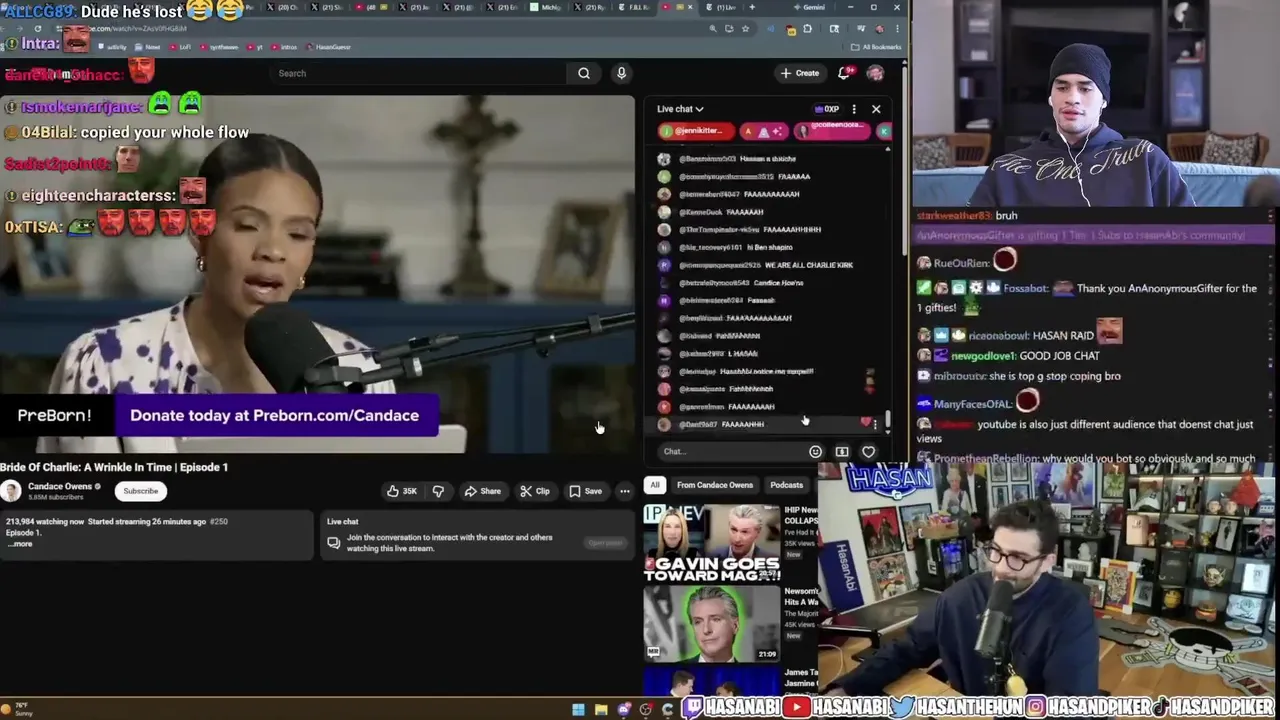Open All Bookmarks folder
This screenshot has height=720, width=1280.
coord(876,47)
